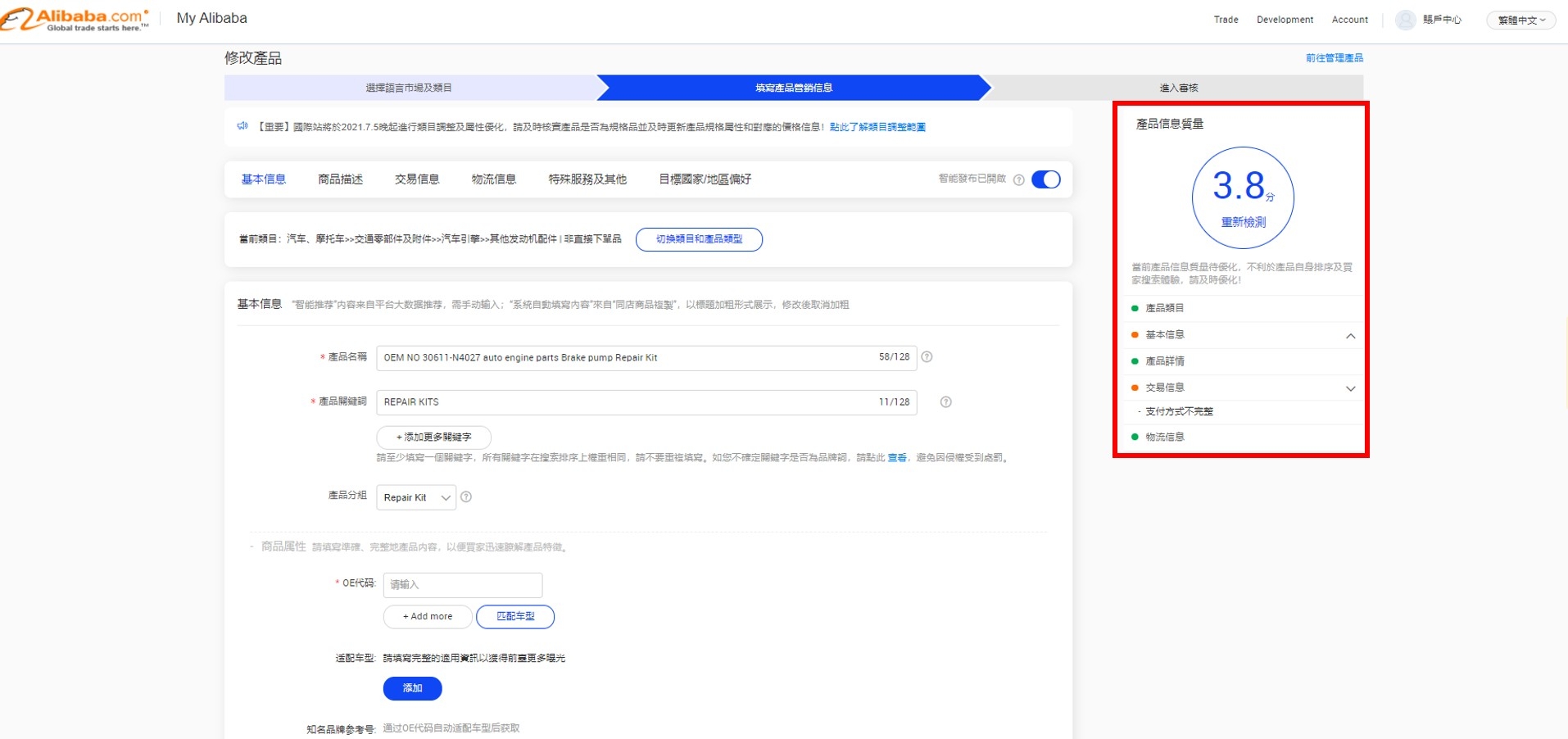
Task: Switch to the 物流信息 tab
Action: (493, 179)
